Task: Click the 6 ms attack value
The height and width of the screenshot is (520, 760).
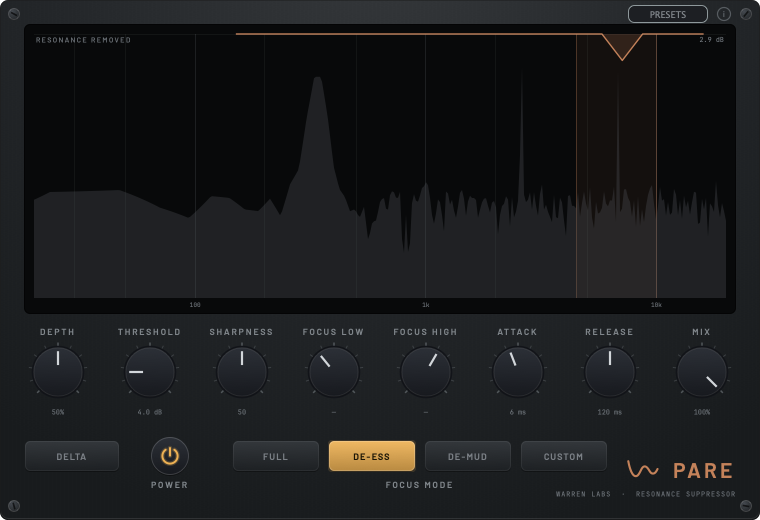Action: coord(518,412)
